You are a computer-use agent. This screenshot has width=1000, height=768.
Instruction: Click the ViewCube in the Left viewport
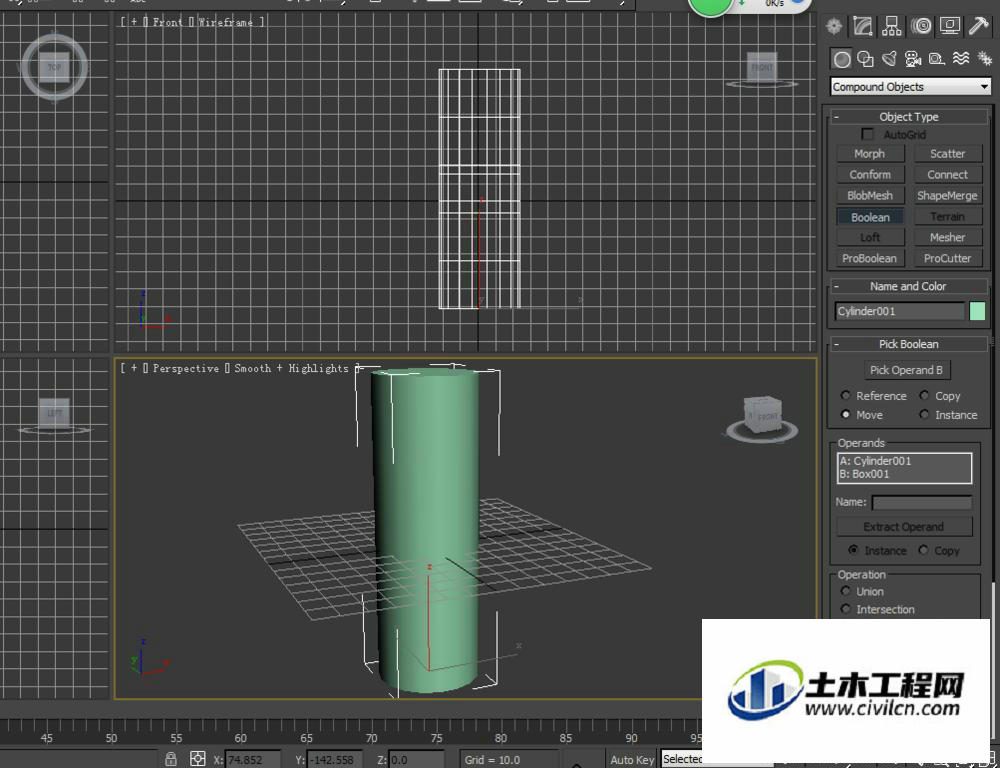(x=54, y=415)
